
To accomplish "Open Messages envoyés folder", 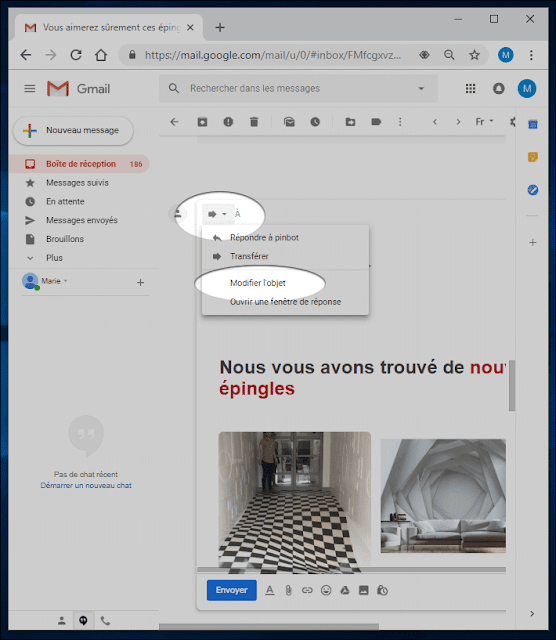I will (x=79, y=220).
